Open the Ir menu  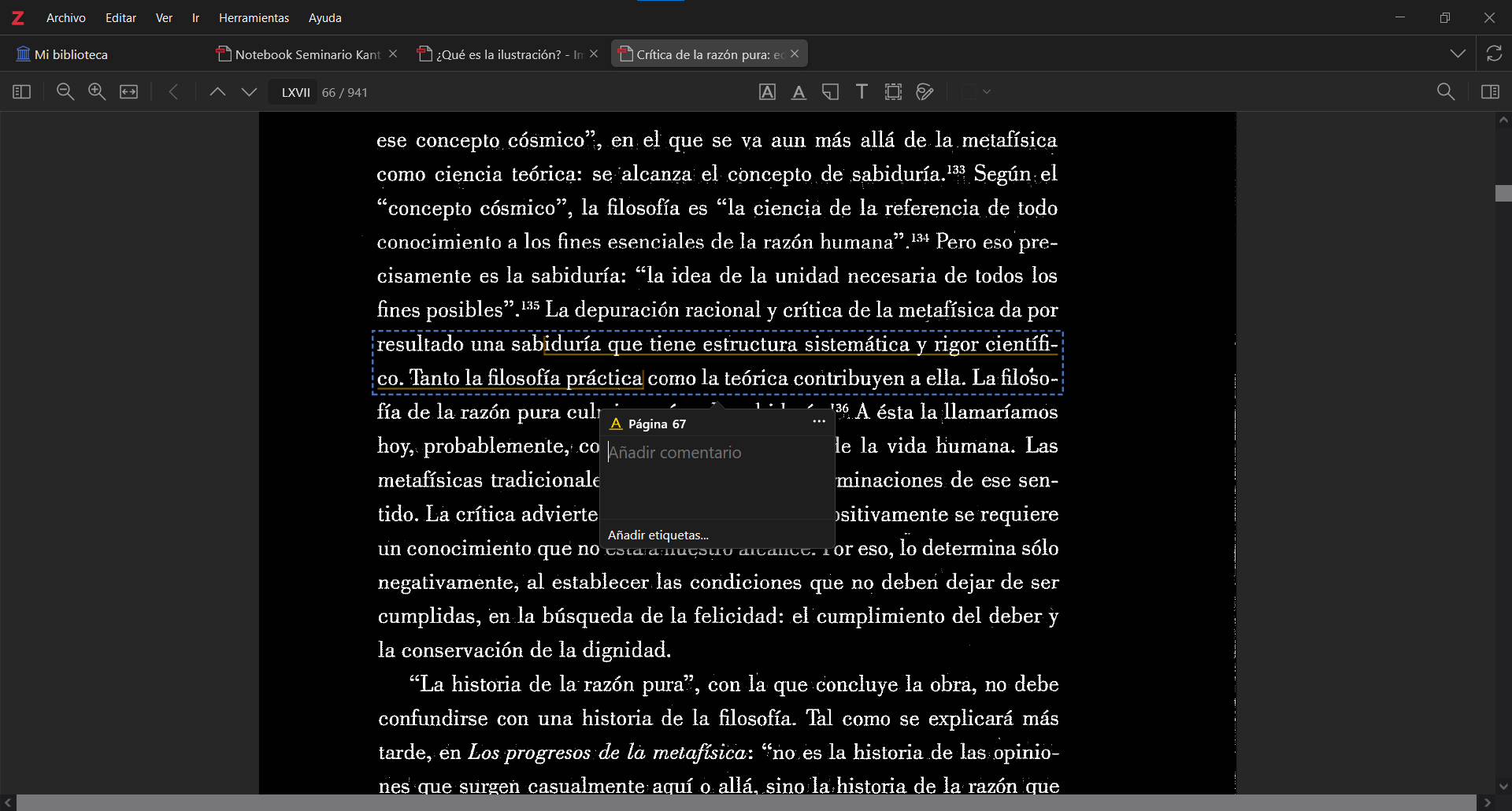pyautogui.click(x=195, y=17)
